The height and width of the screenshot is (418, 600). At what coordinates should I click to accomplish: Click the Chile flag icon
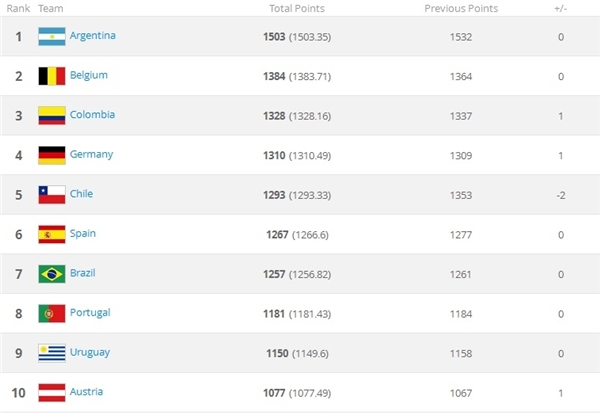tap(52, 195)
